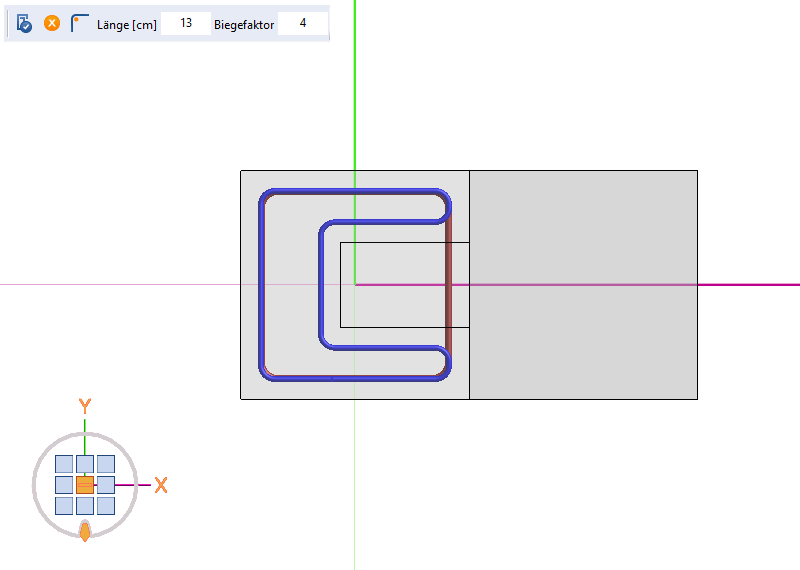The height and width of the screenshot is (570, 800).
Task: Select the orange center square of the view navigator
Action: (85, 485)
